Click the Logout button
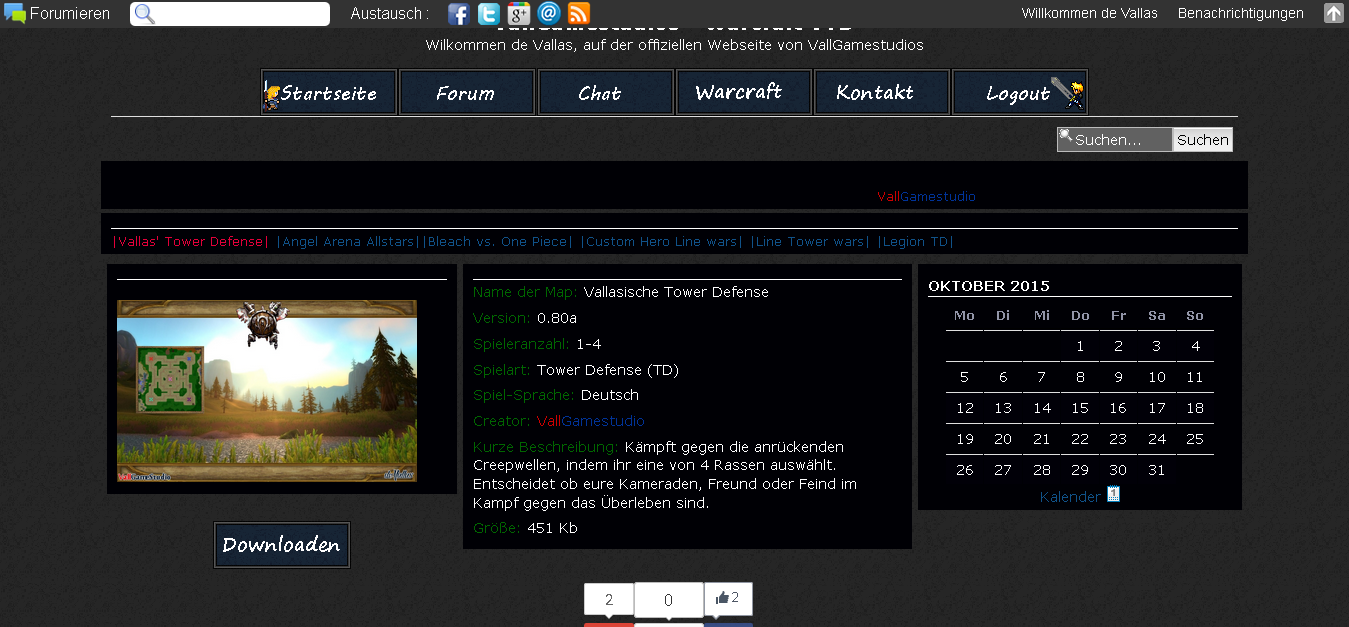This screenshot has width=1349, height=627. point(1019,93)
